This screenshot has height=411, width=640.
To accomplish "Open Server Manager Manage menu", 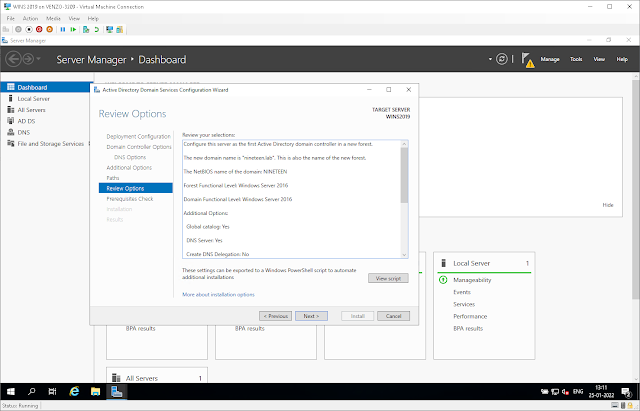I will 550,59.
